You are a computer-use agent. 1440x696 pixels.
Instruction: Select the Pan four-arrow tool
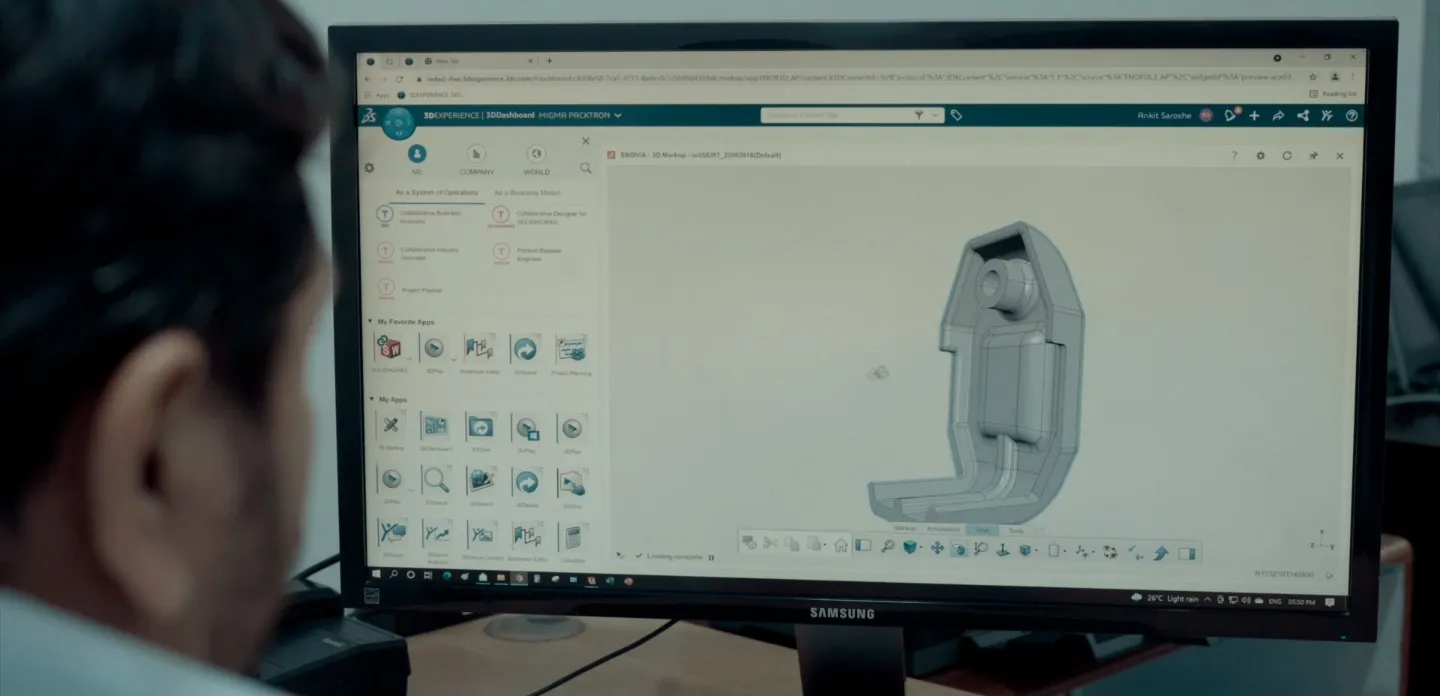[x=937, y=548]
